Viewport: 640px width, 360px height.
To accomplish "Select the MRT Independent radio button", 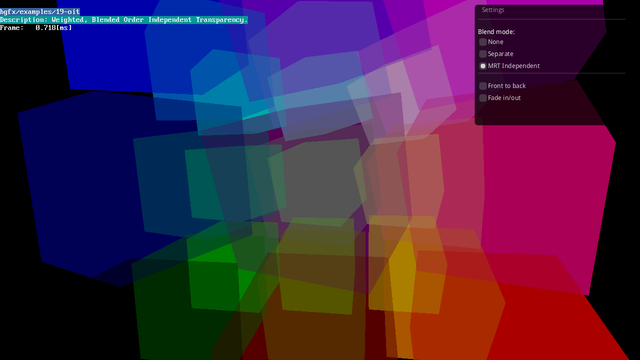I will tap(483, 66).
